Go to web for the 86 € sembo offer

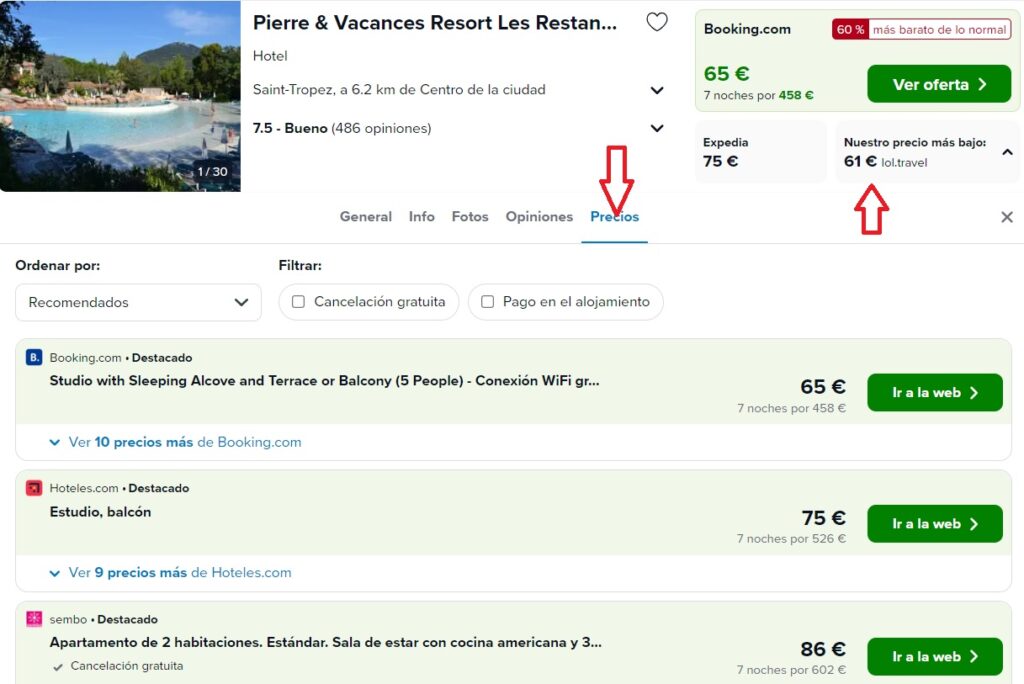(x=935, y=657)
